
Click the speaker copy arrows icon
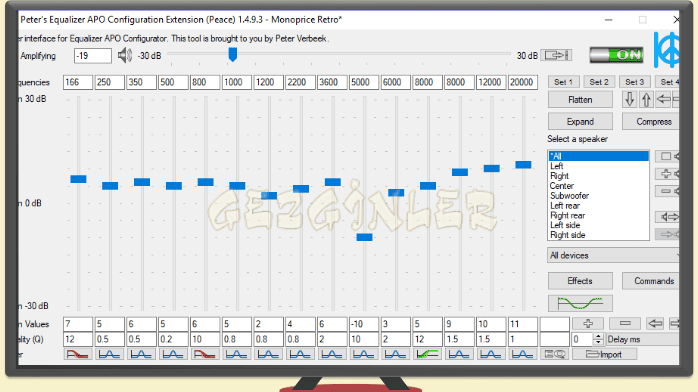coord(668,217)
